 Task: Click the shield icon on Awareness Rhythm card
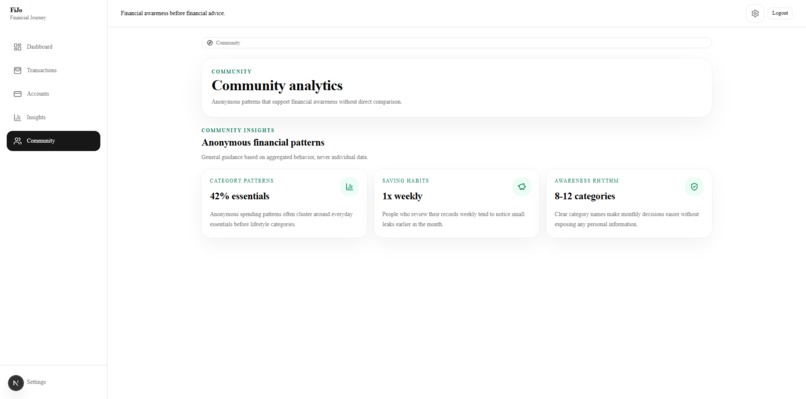(x=694, y=187)
